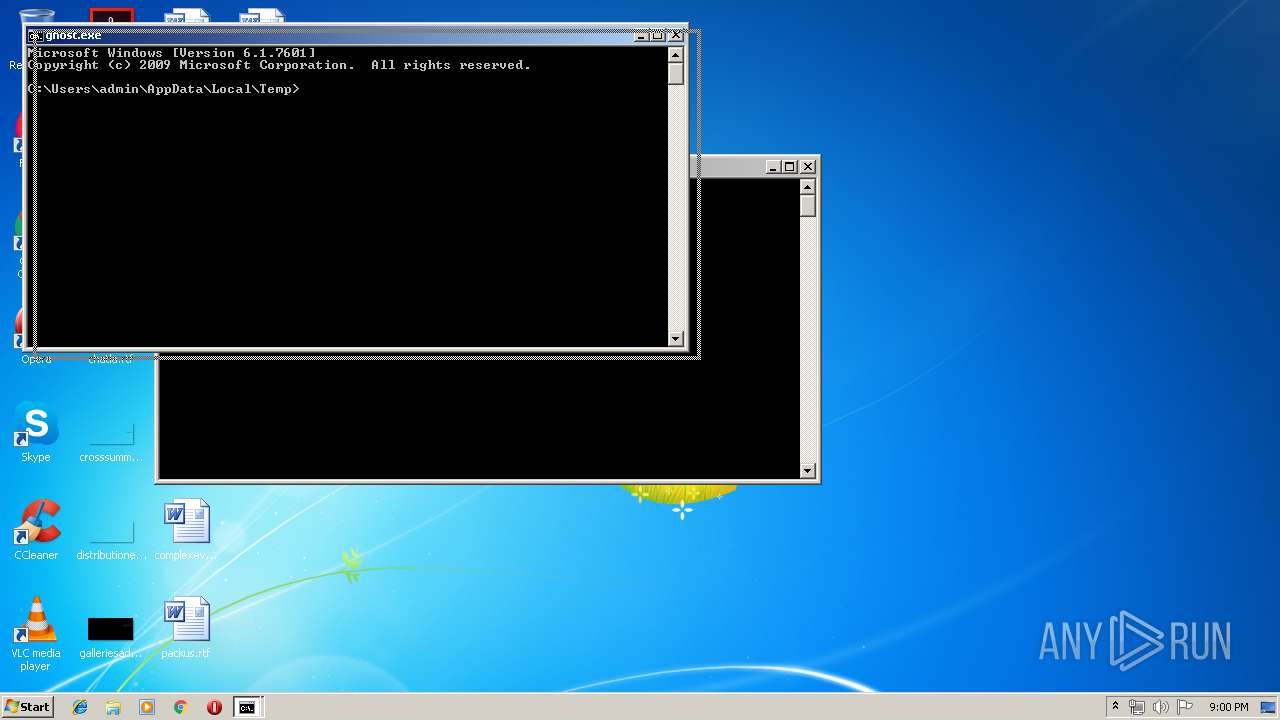The width and height of the screenshot is (1280, 720).
Task: Open the ghost.exe console system menu icon
Action: click(x=35, y=35)
